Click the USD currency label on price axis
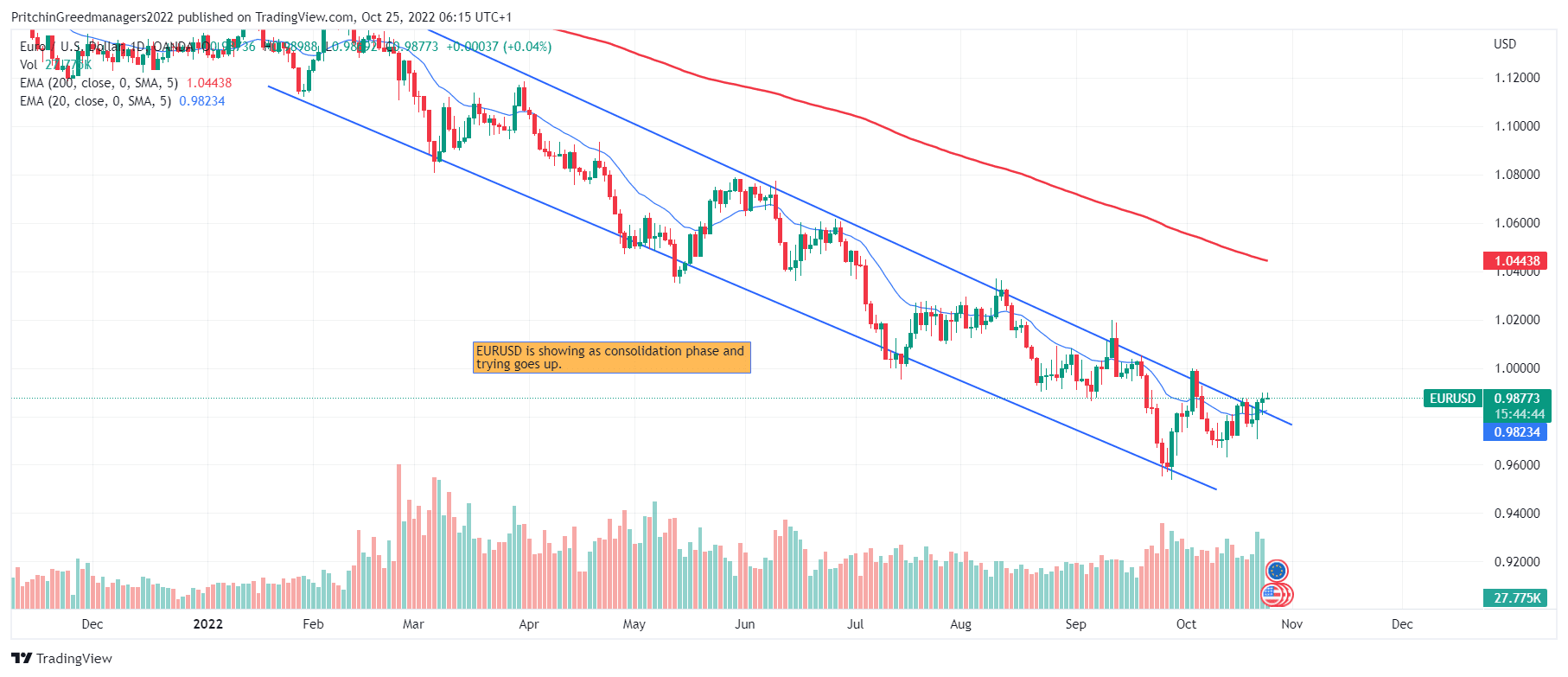The width and height of the screenshot is (1568, 677). (x=1504, y=44)
